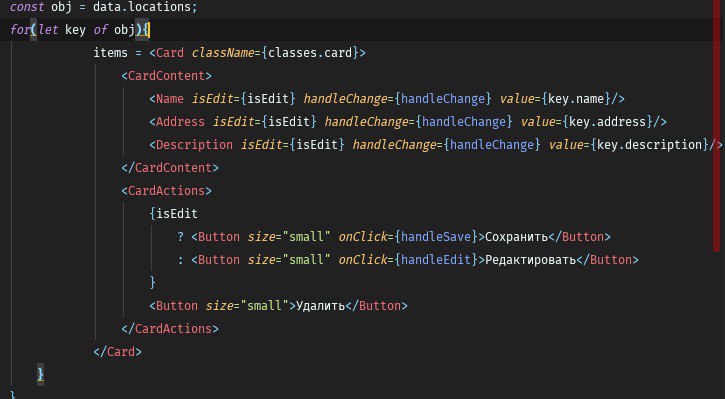Click the closing CardActions tag
This screenshot has height=399, width=725.
point(170,329)
